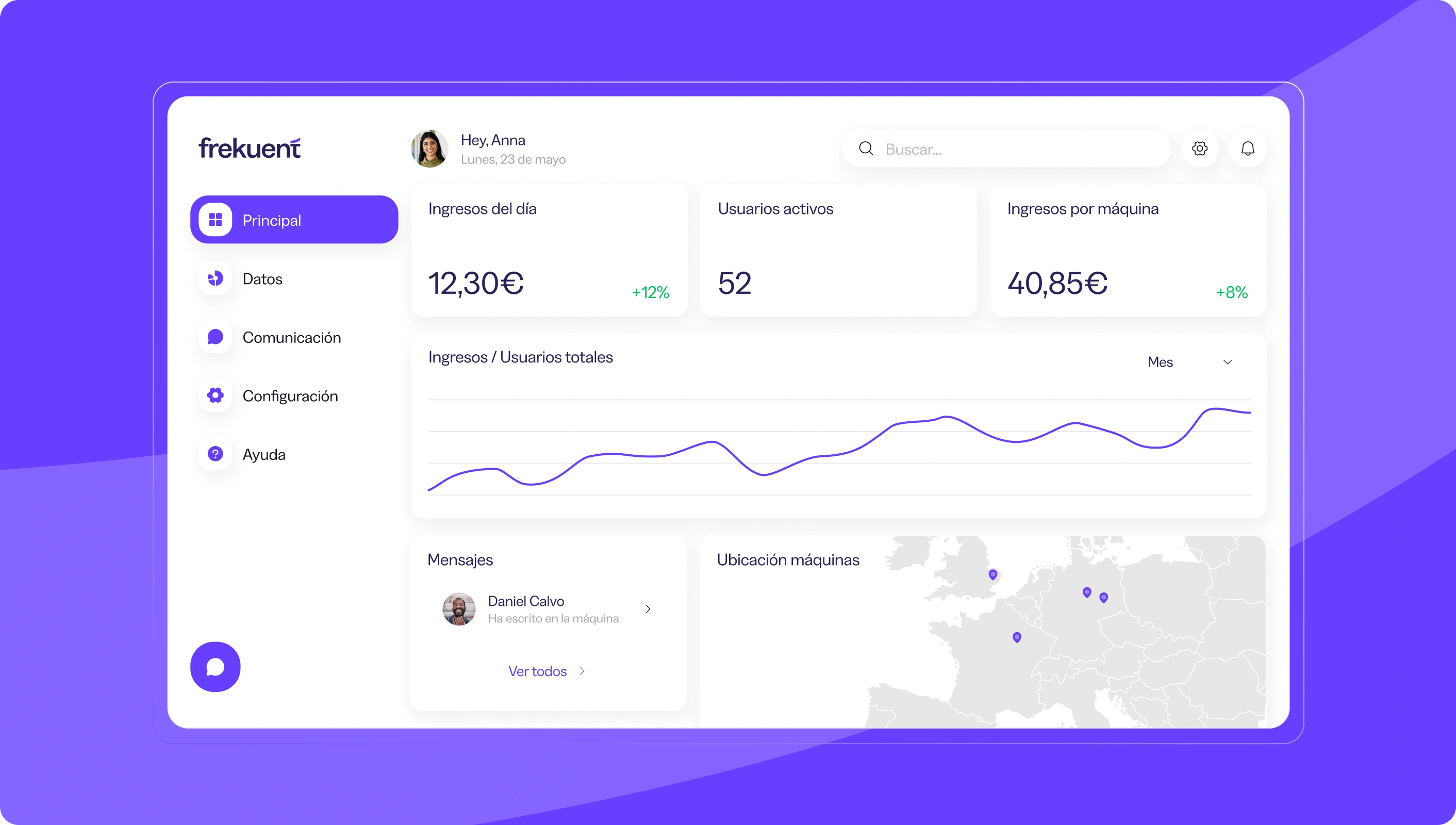Open the floating chat button bottom-left
The width and height of the screenshot is (1456, 825).
point(216,667)
